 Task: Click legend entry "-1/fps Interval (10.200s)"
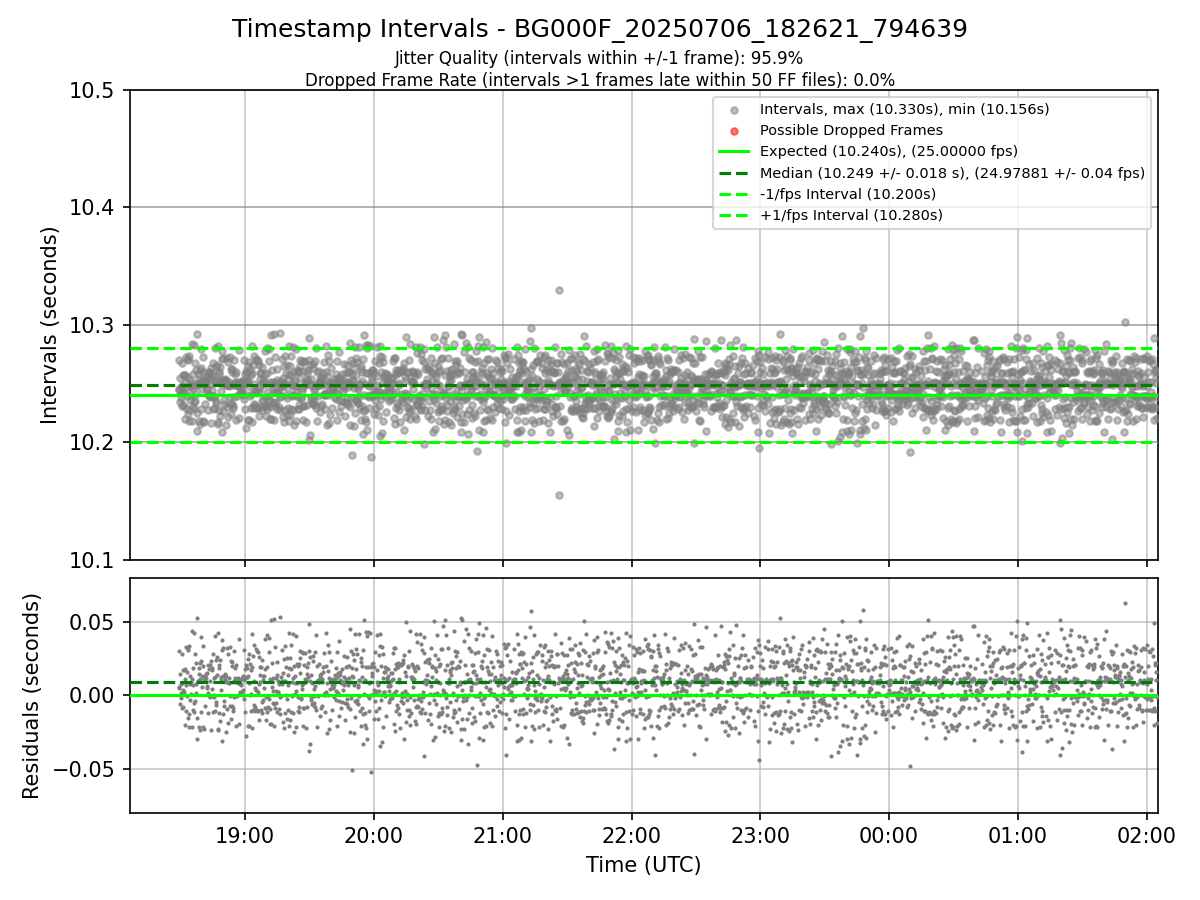click(x=848, y=194)
